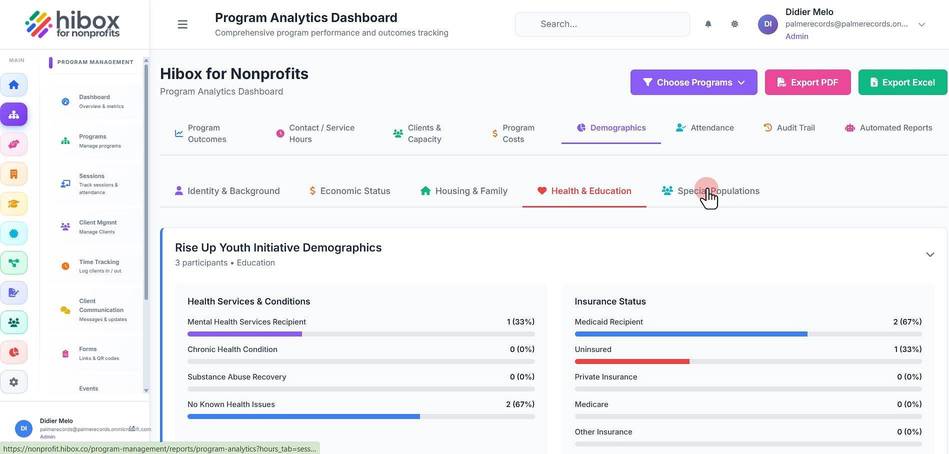Collapse the Rise Up Youth Initiative panel
Image resolution: width=949 pixels, height=454 pixels.
[930, 255]
